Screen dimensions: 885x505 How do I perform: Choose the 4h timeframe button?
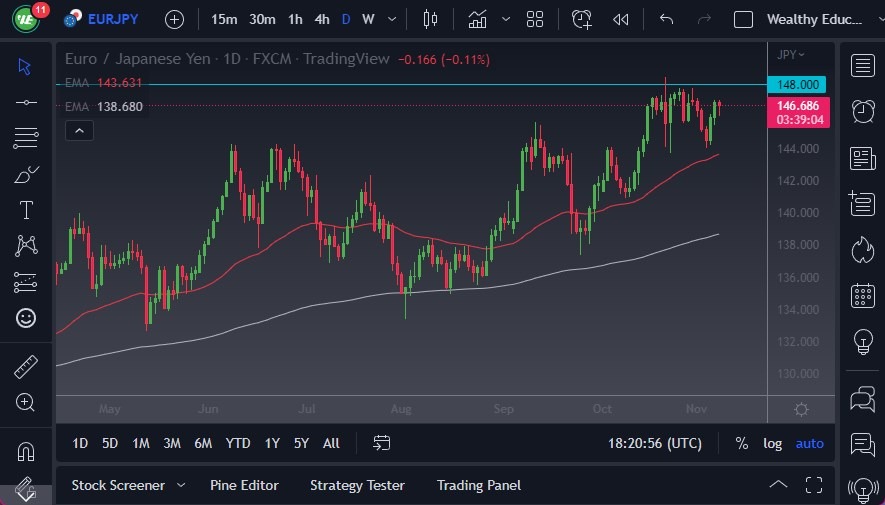pyautogui.click(x=321, y=19)
